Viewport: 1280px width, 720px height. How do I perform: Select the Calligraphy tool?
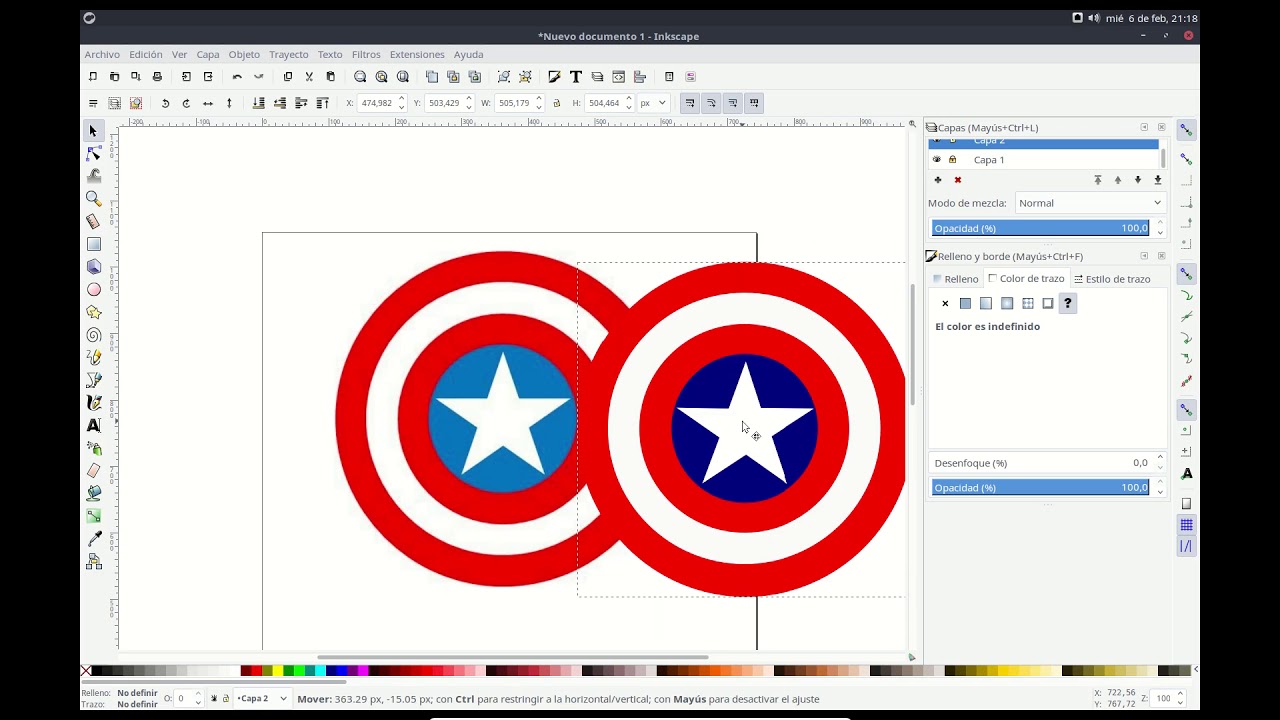(x=94, y=403)
